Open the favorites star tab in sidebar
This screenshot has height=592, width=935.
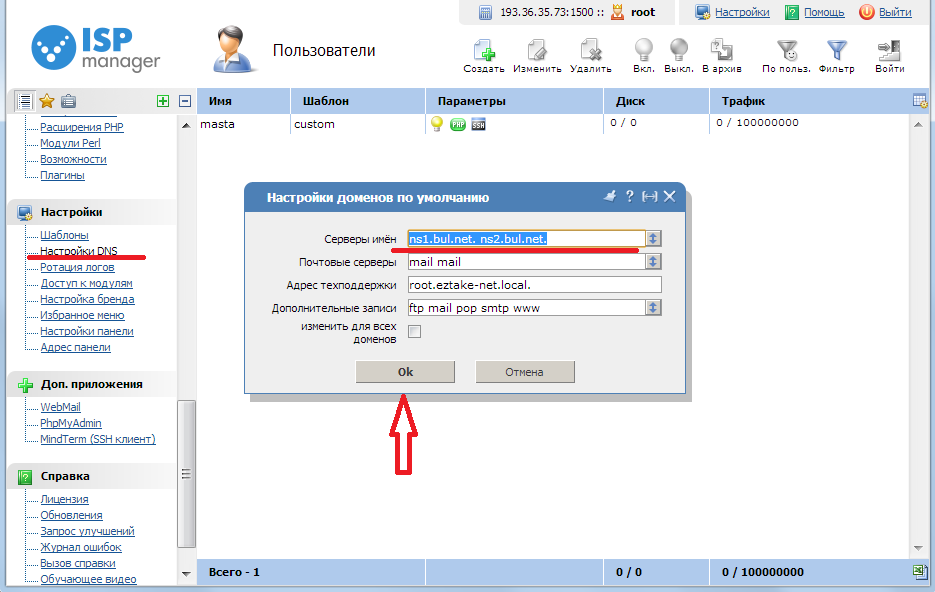pos(46,101)
